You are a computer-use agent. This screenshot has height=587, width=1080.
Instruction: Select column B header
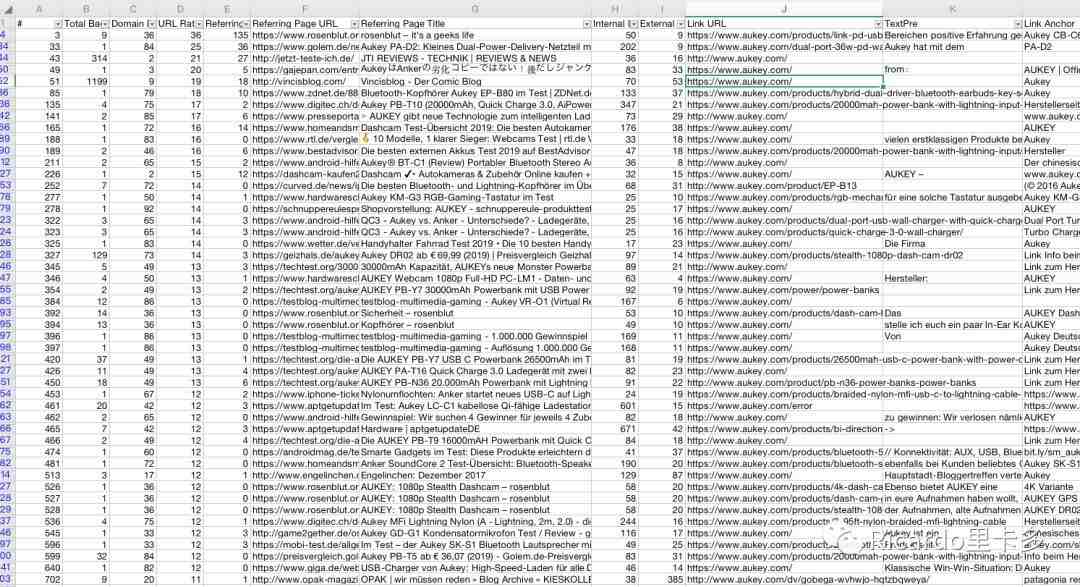click(87, 9)
